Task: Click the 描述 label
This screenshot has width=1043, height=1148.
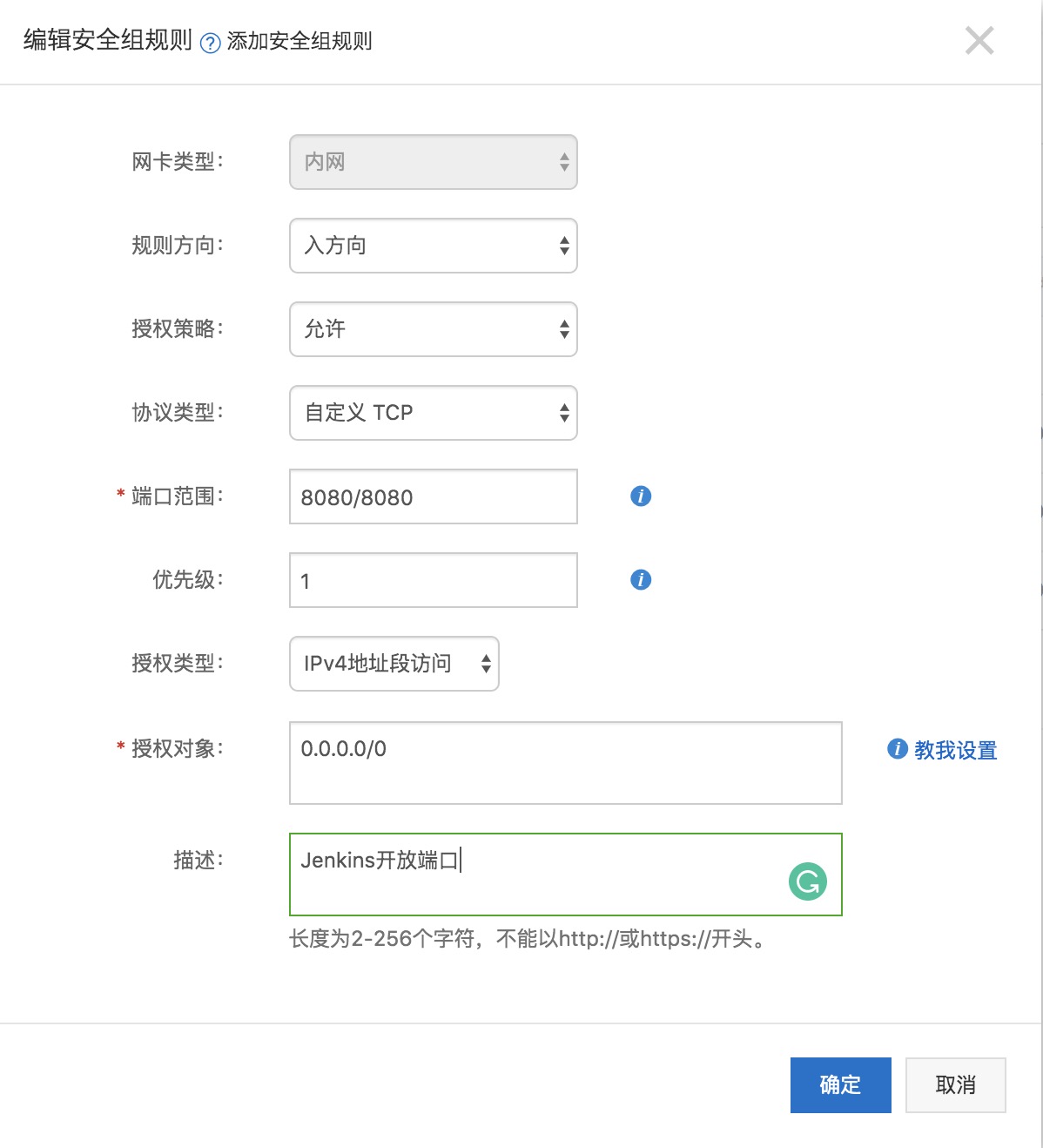Action: pos(199,861)
